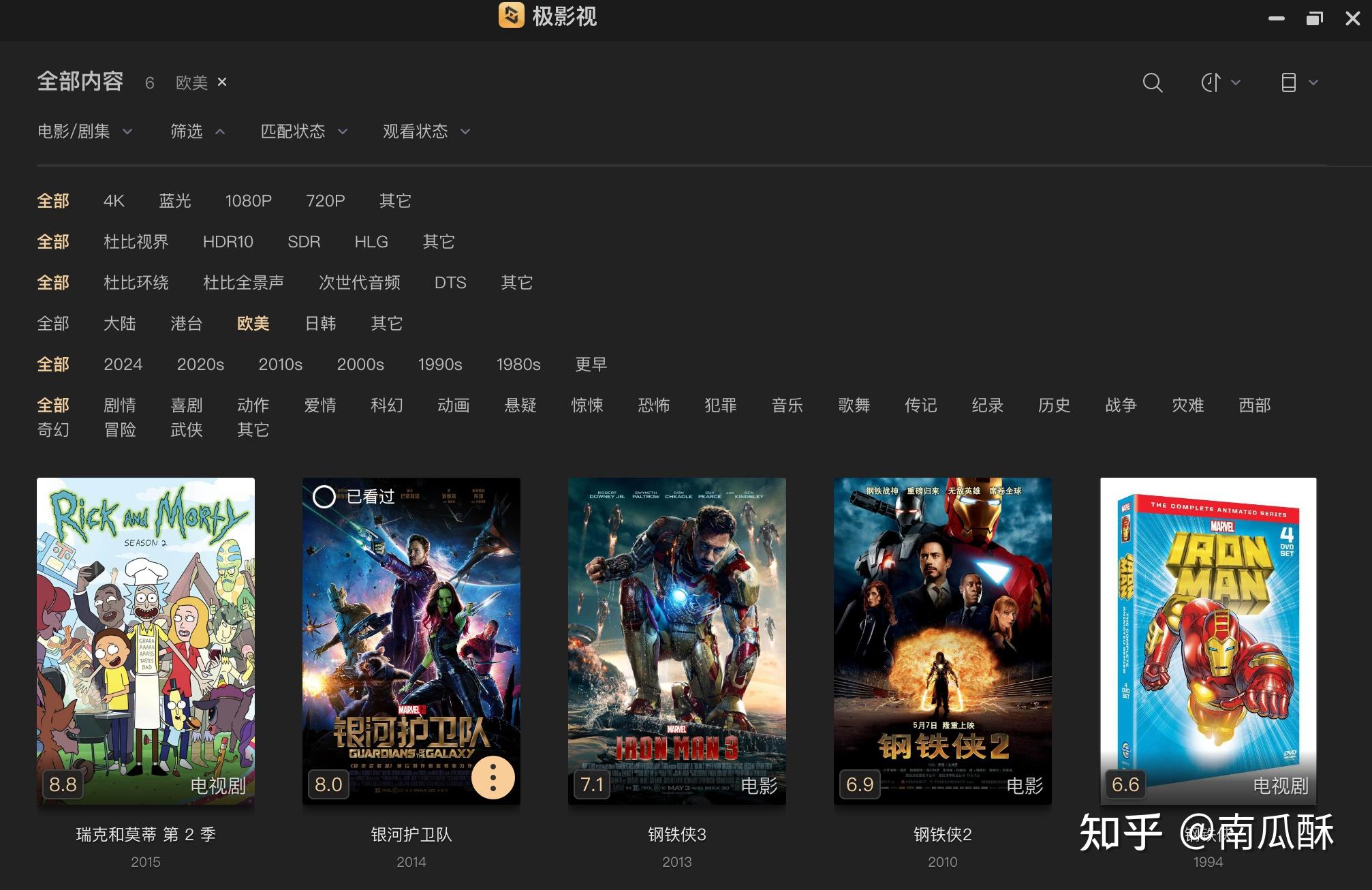
Task: Open the Iron Man 3 poster
Action: pos(677,641)
